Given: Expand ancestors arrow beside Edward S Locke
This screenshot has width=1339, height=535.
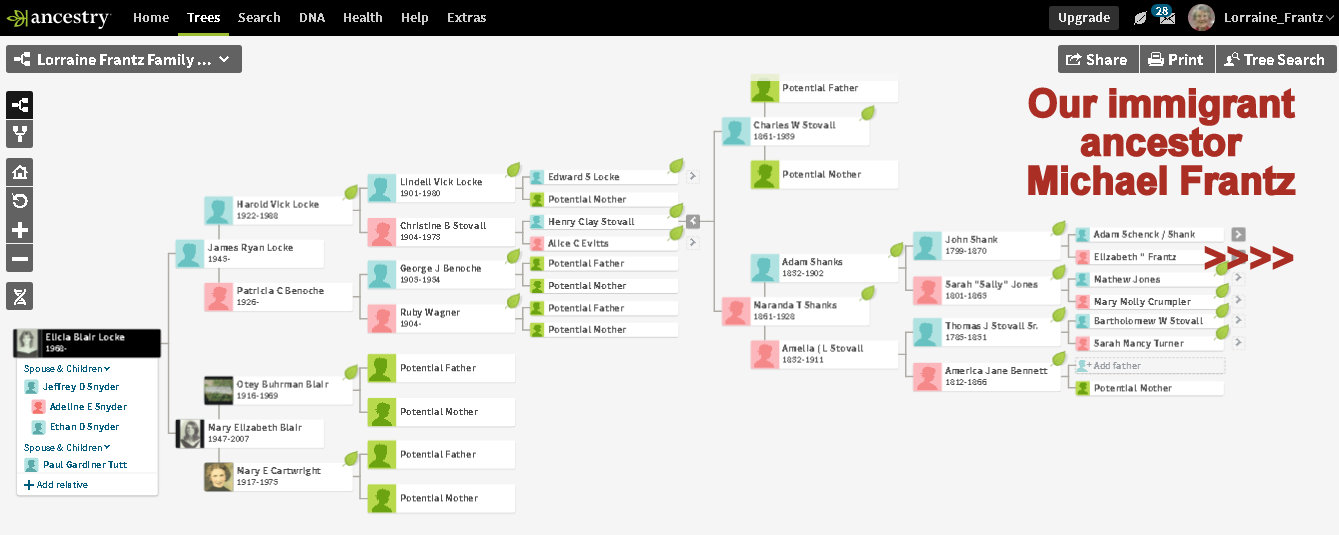Looking at the screenshot, I should pos(692,177).
